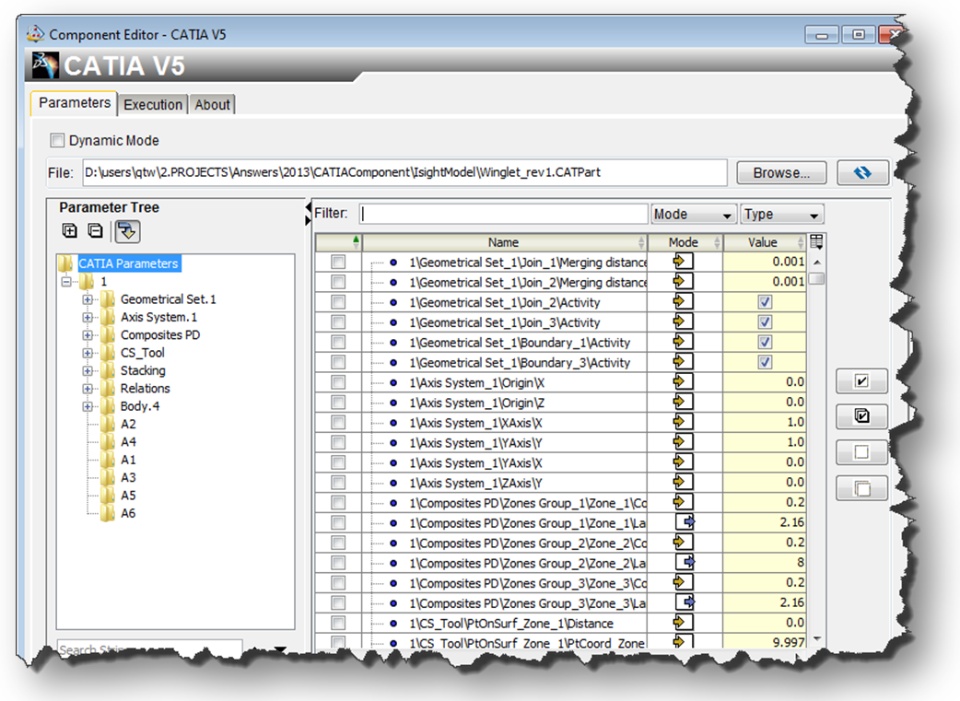The height and width of the screenshot is (701, 960).
Task: Expand the Geometrical Set.1 tree node
Action: click(x=88, y=299)
